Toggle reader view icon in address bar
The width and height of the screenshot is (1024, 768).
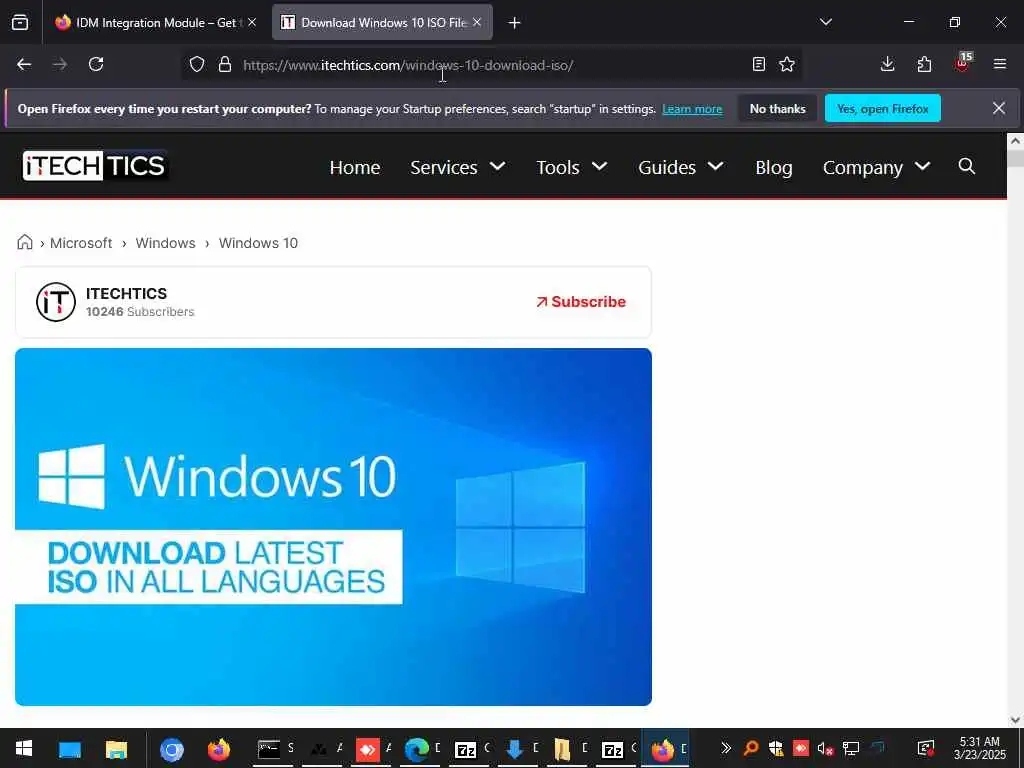point(758,64)
